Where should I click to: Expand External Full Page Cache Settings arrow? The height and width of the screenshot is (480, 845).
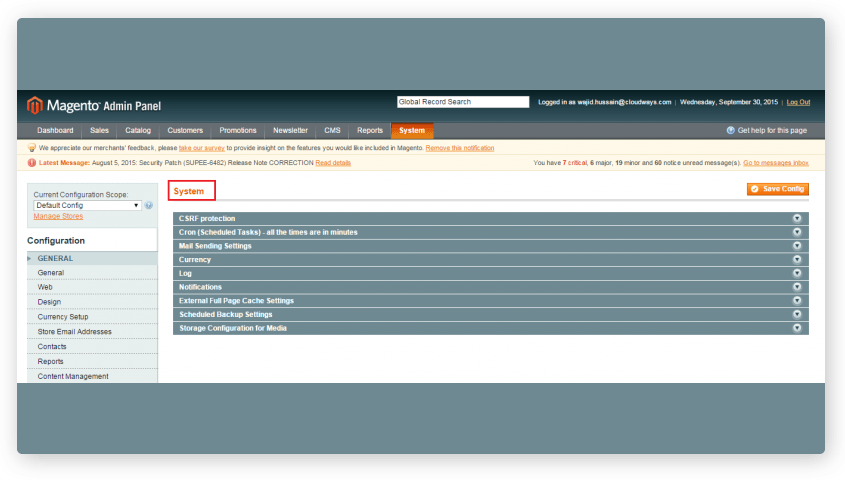pos(796,301)
